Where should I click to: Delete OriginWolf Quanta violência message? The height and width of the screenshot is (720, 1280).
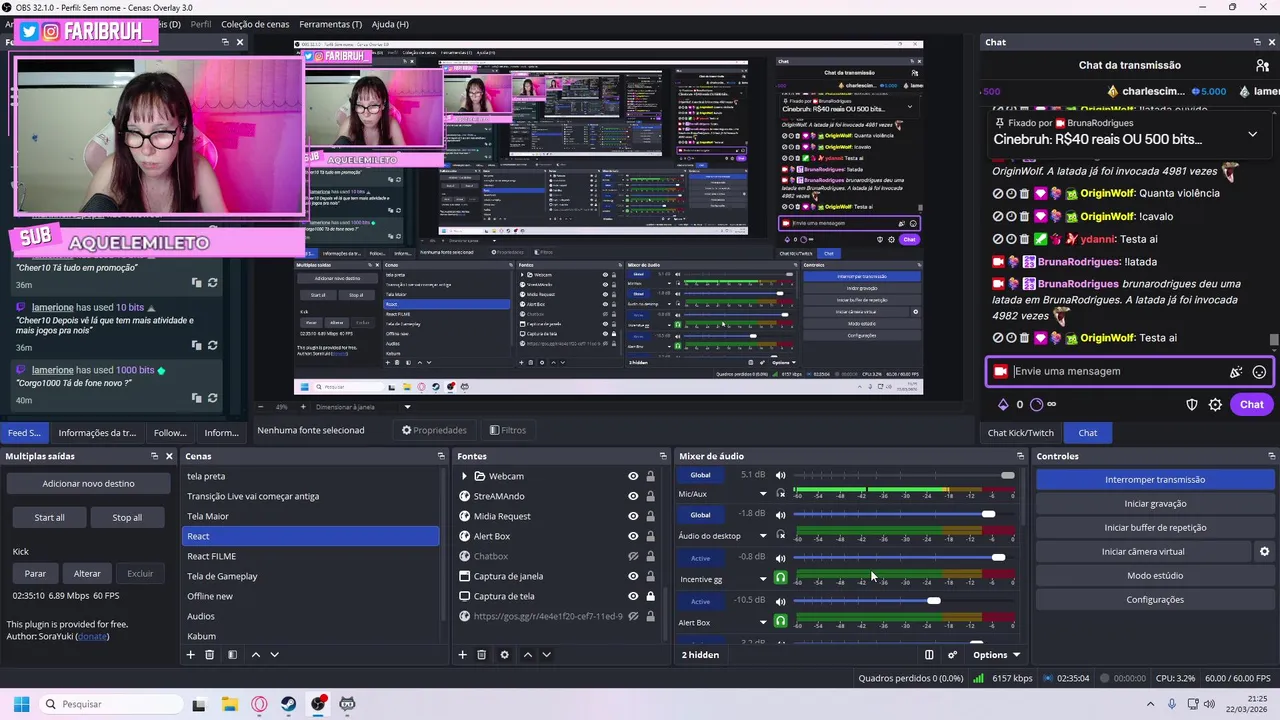pos(1023,193)
